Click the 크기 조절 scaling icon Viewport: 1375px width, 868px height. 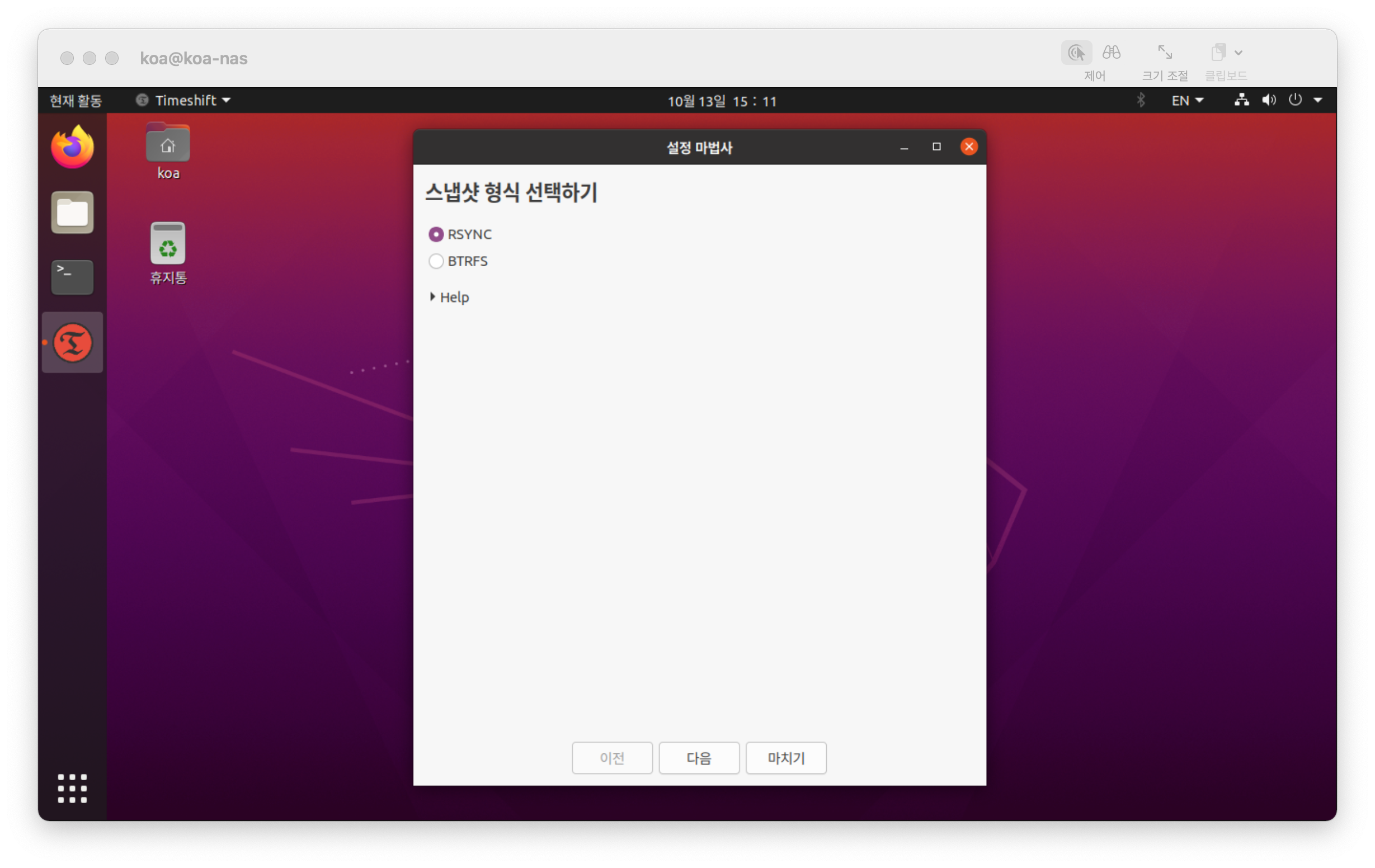coord(1164,53)
